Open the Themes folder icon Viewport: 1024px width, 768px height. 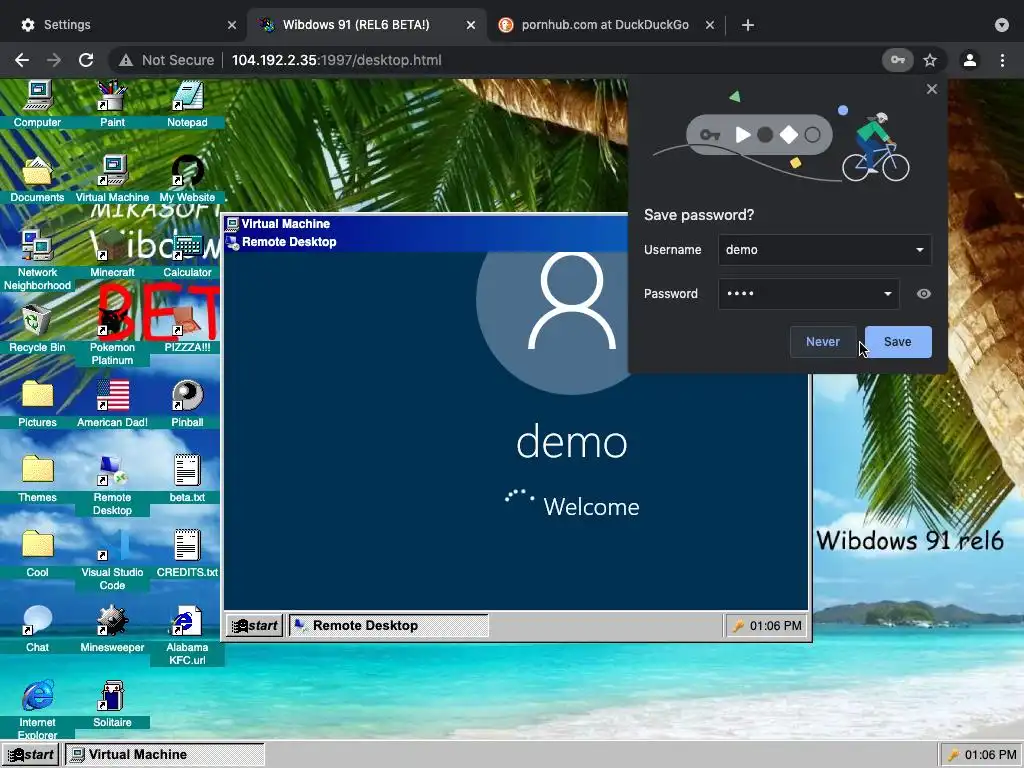(x=37, y=479)
